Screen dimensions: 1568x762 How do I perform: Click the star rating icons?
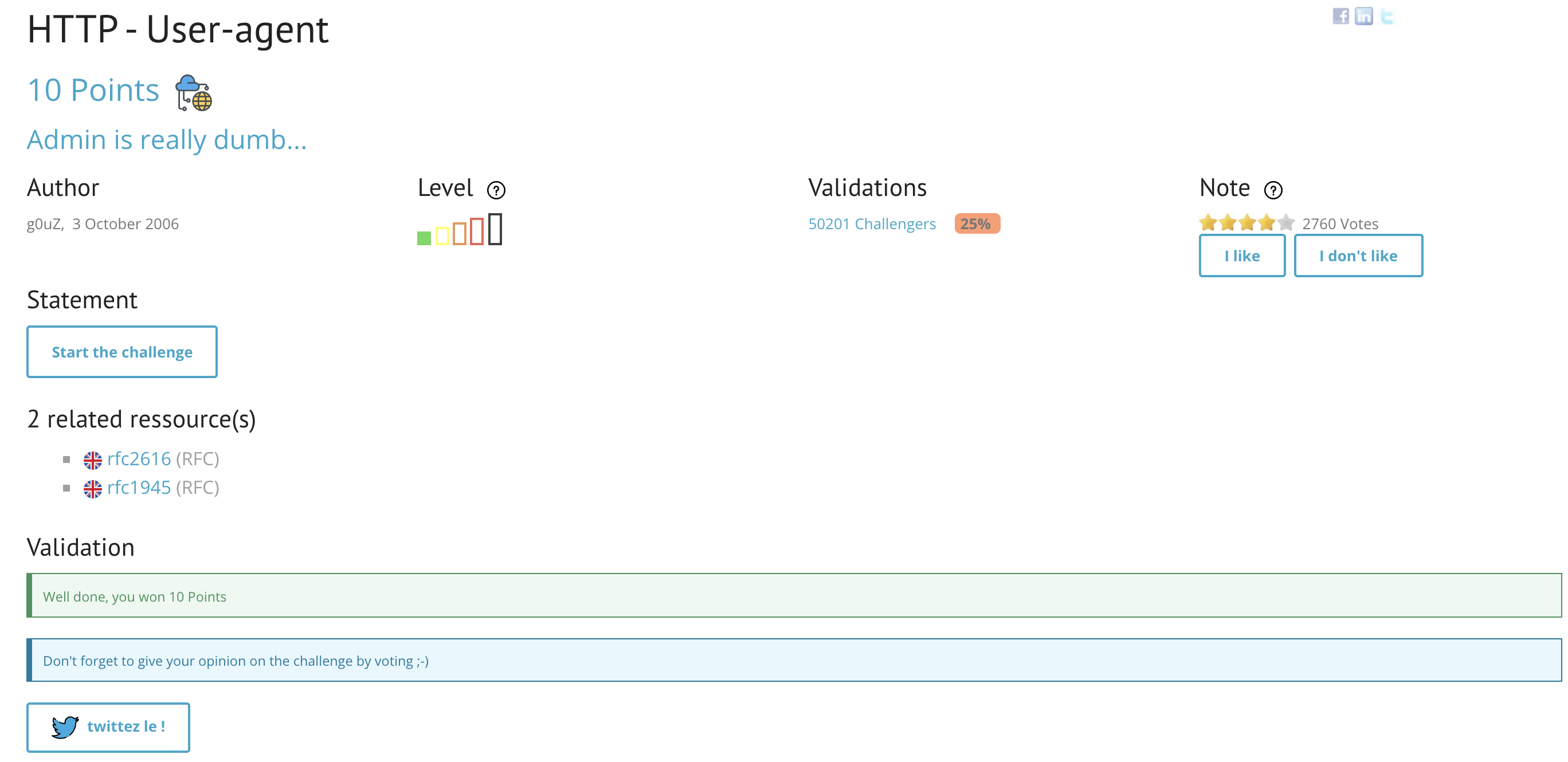click(x=1246, y=223)
